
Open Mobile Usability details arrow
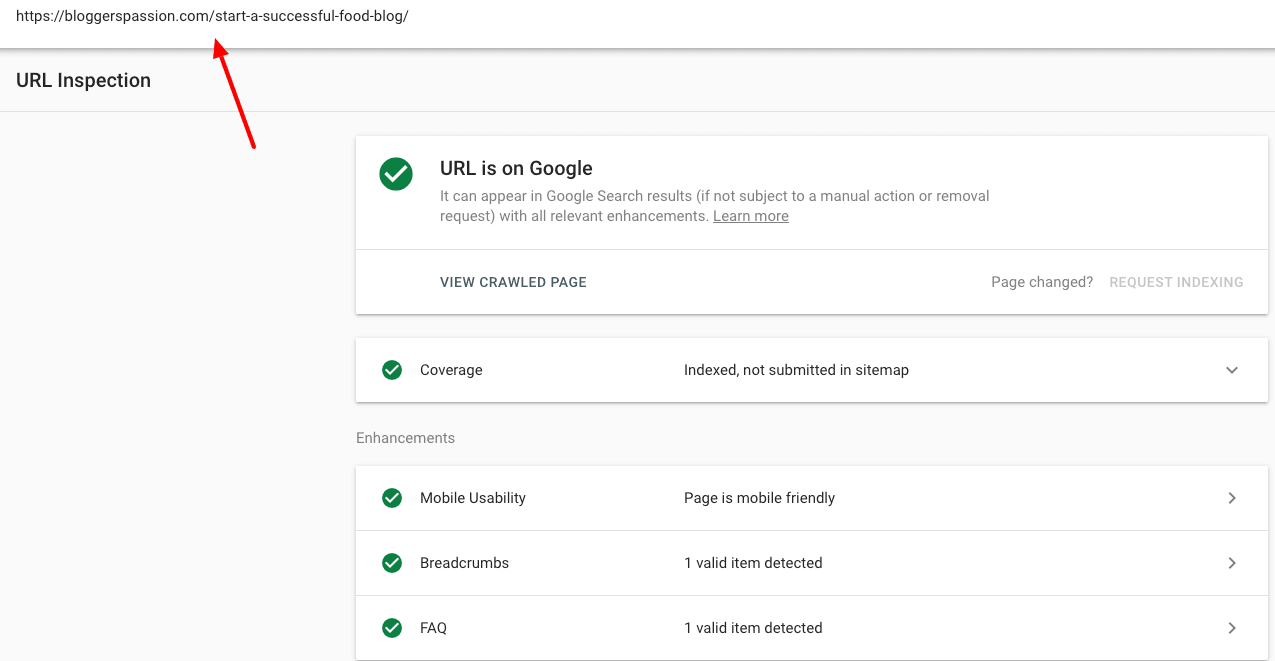tap(1232, 498)
